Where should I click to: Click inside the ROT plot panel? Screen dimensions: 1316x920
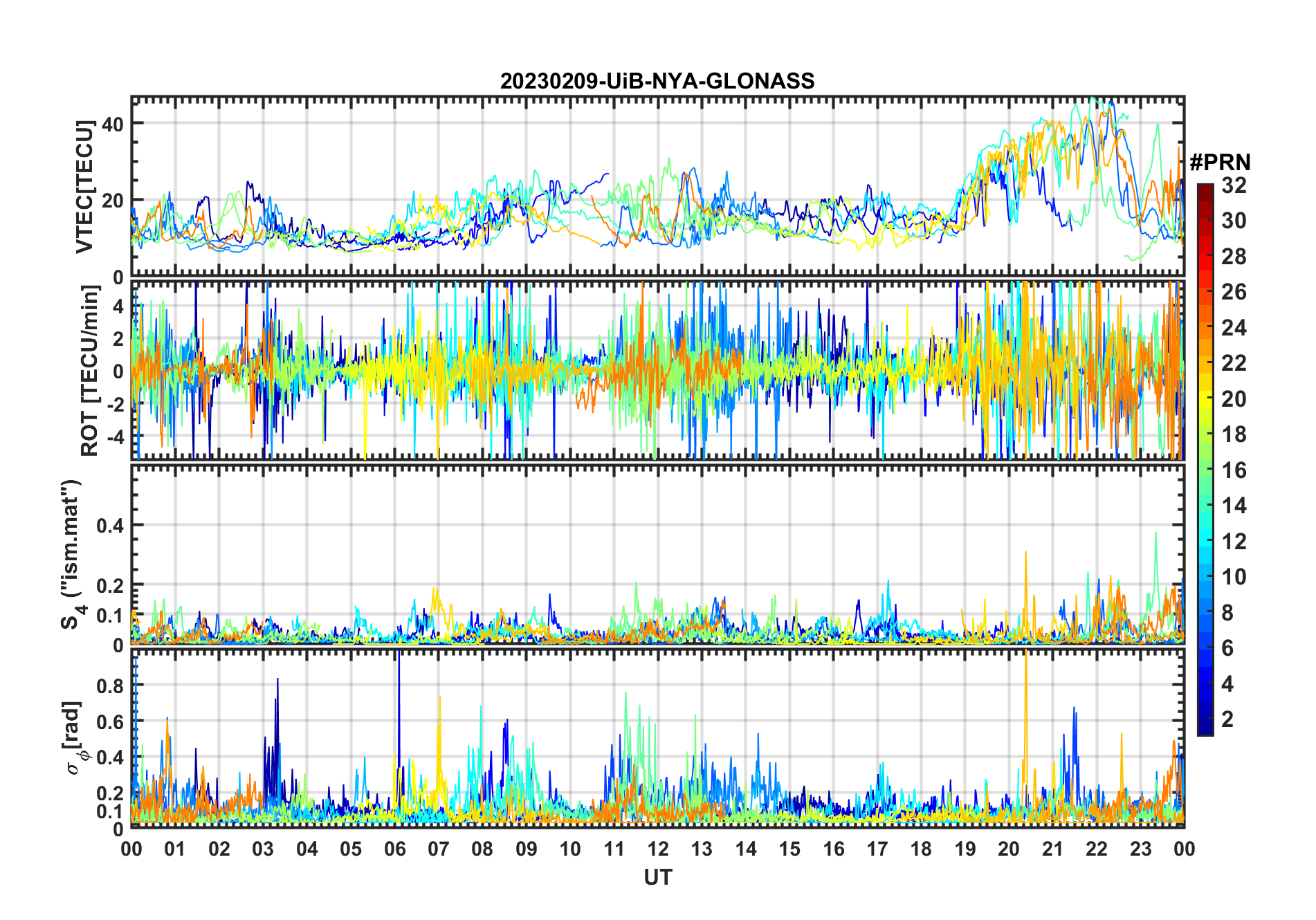[658, 370]
